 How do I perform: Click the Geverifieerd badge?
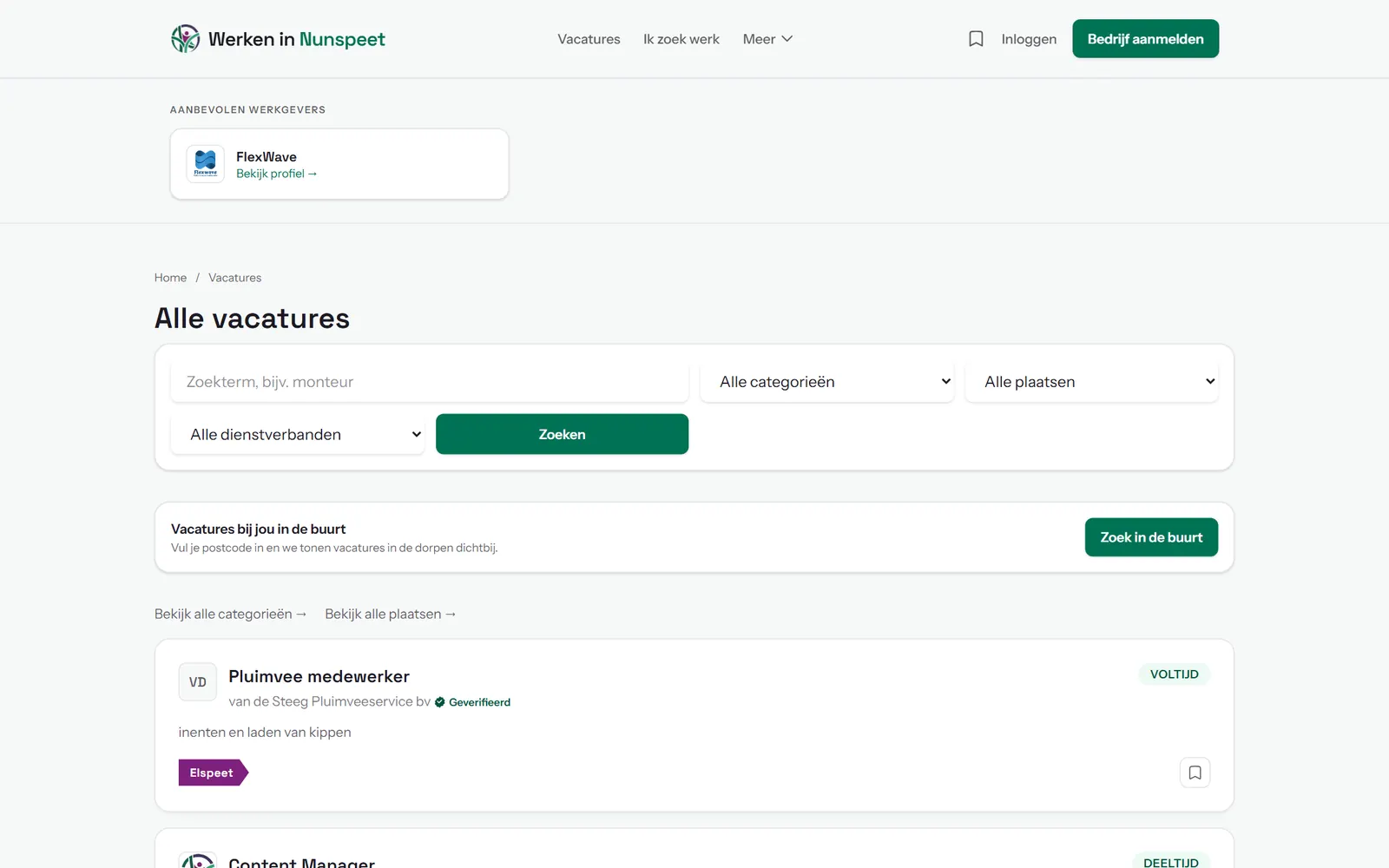coord(473,702)
